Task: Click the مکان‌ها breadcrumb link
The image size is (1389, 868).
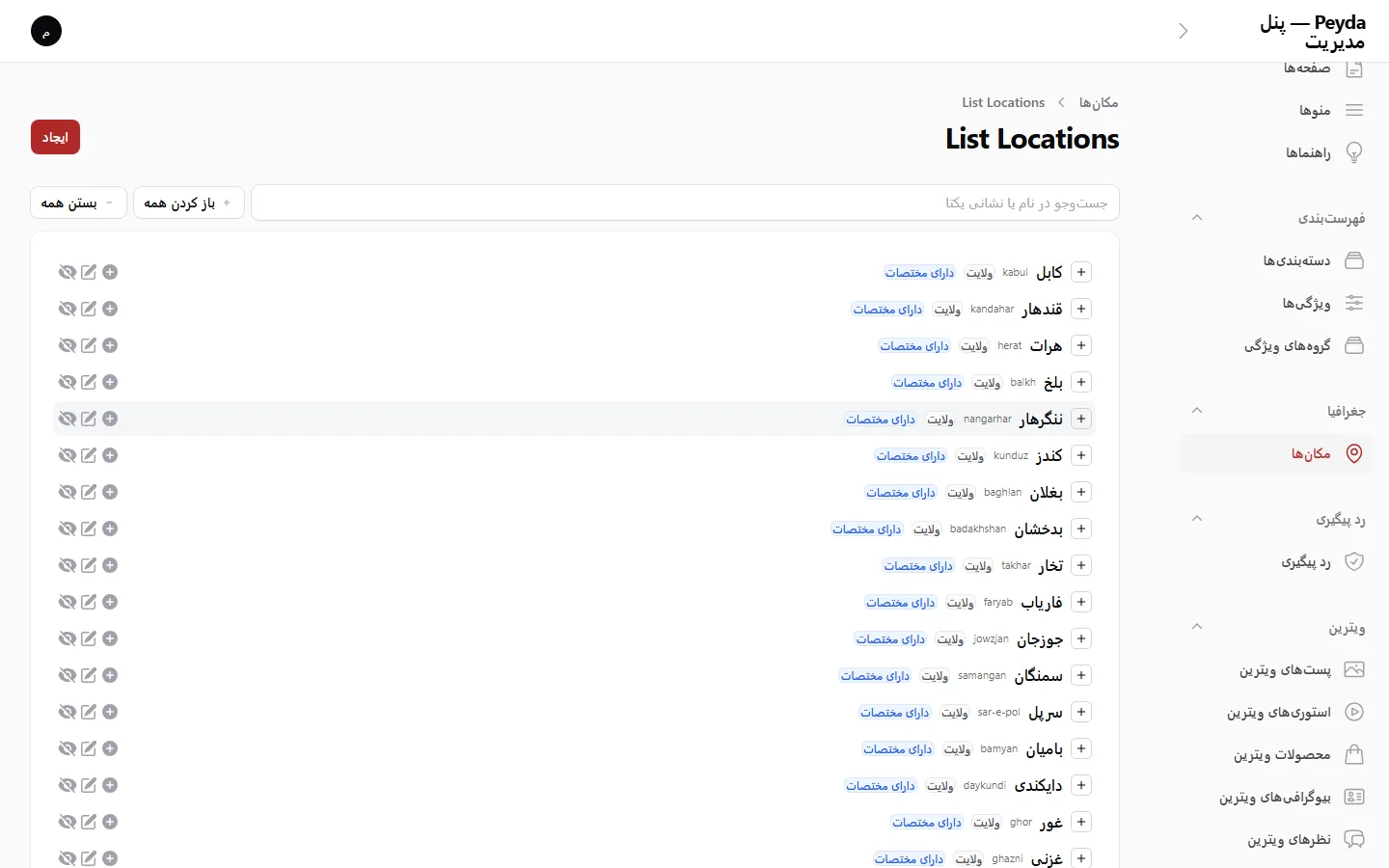Action: (x=1099, y=102)
